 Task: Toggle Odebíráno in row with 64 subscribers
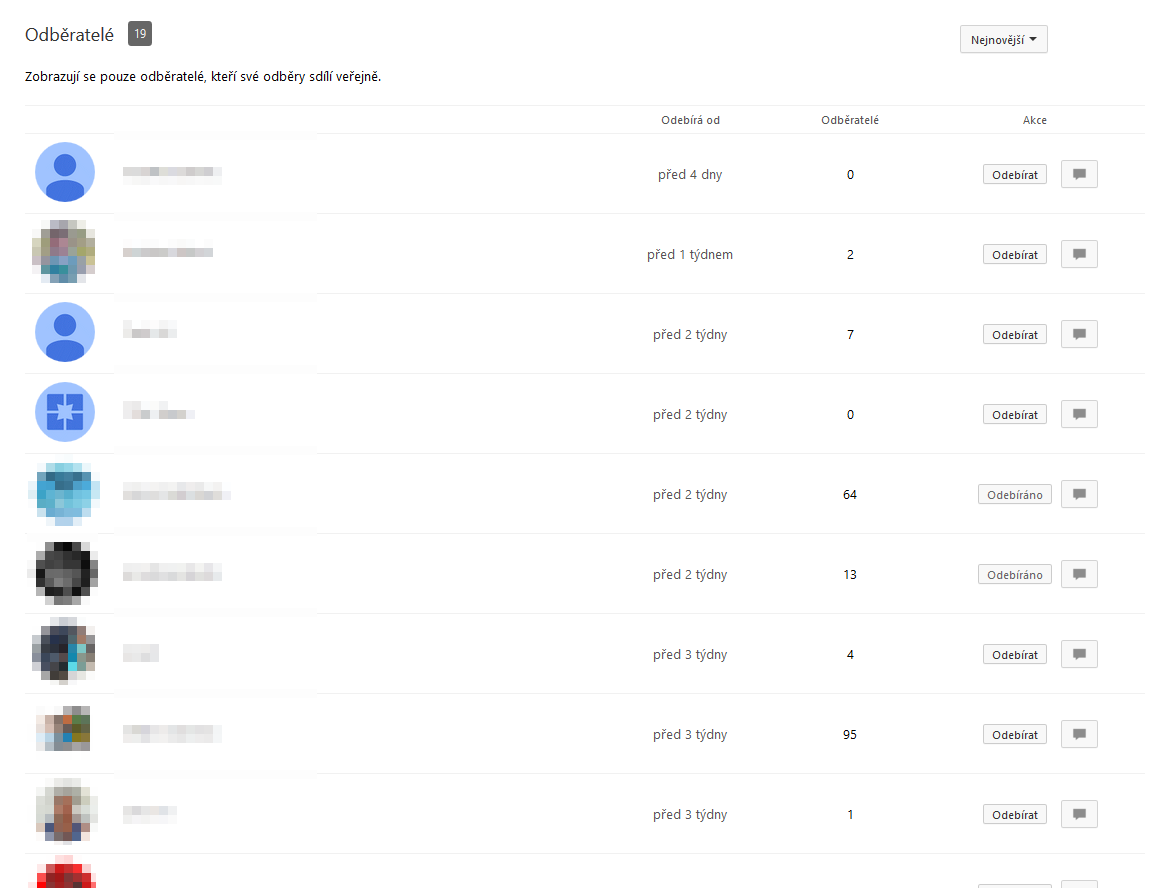pyautogui.click(x=1015, y=494)
